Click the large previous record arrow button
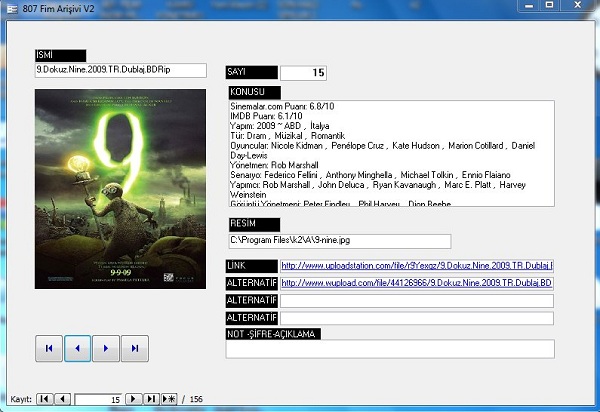 coord(78,348)
